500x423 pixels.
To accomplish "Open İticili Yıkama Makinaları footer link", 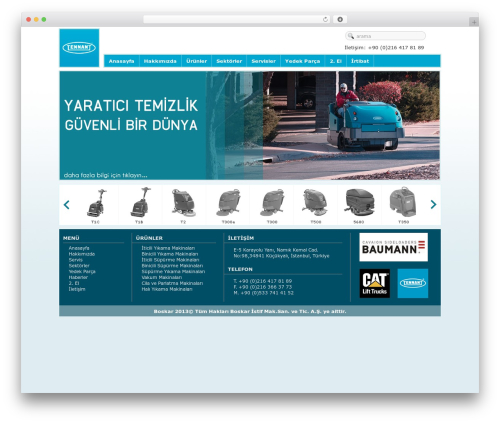I will (x=168, y=248).
